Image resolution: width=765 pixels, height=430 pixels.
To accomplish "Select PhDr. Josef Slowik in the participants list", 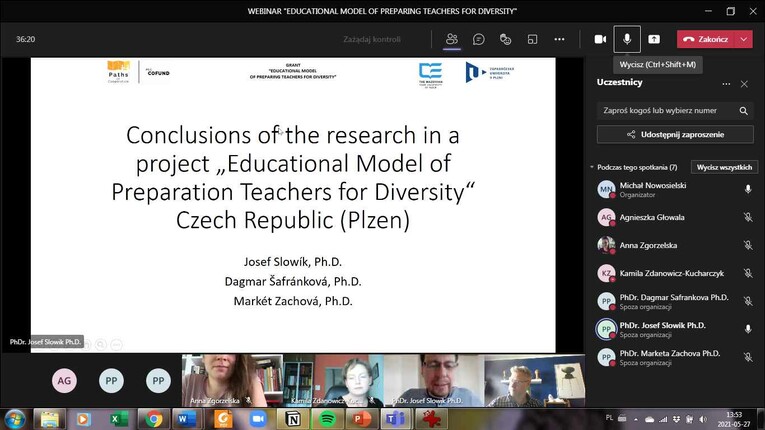I will point(661,326).
